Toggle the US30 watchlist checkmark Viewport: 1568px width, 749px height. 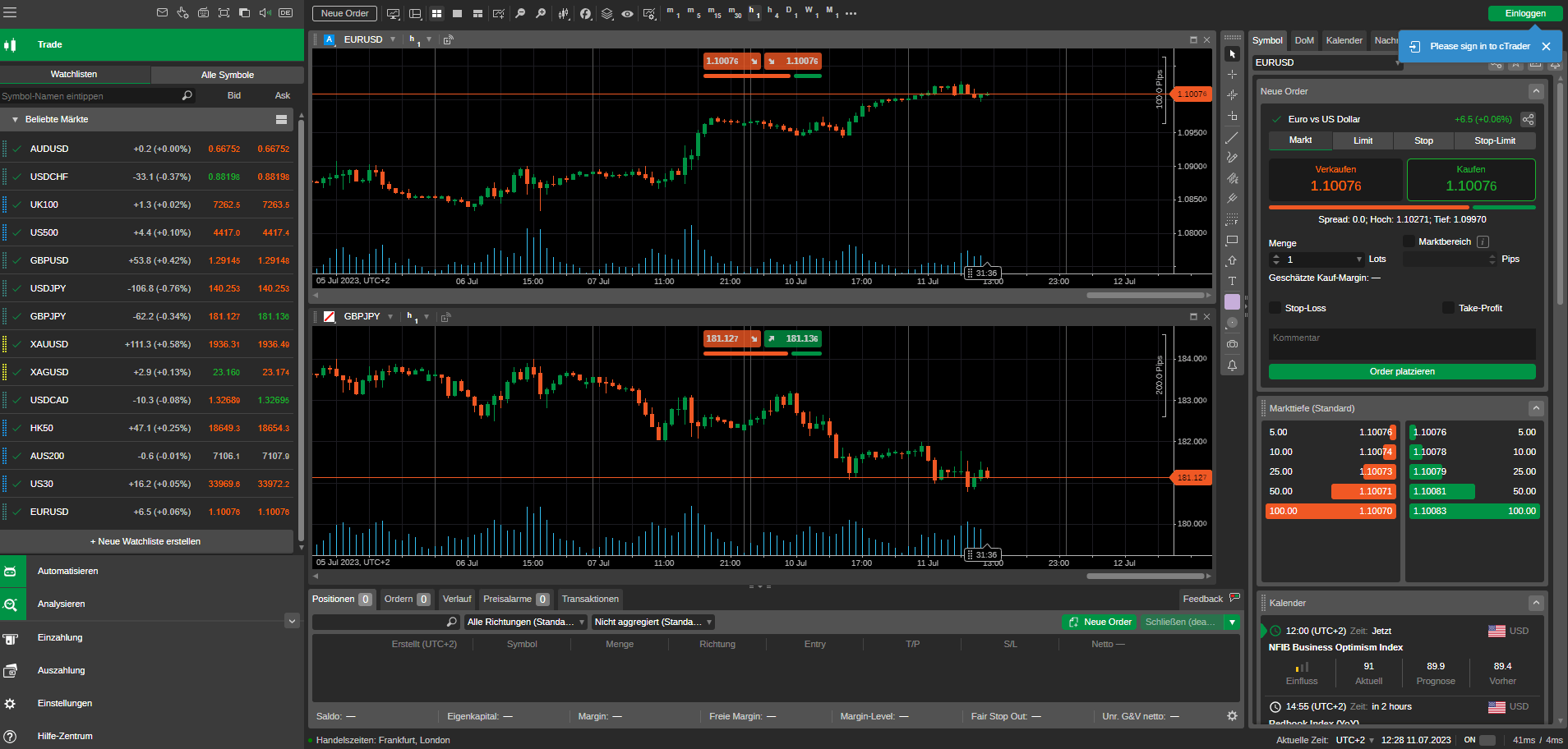click(x=16, y=484)
